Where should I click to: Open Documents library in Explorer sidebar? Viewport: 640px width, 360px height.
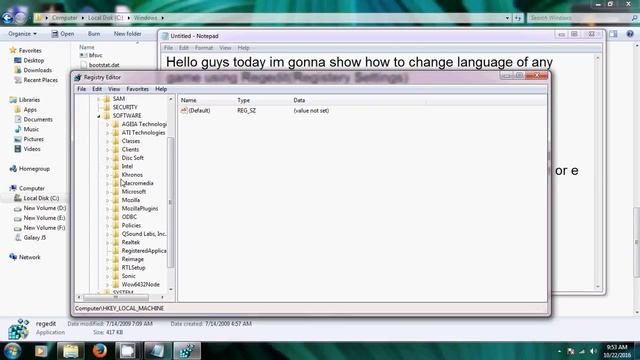click(x=38, y=120)
